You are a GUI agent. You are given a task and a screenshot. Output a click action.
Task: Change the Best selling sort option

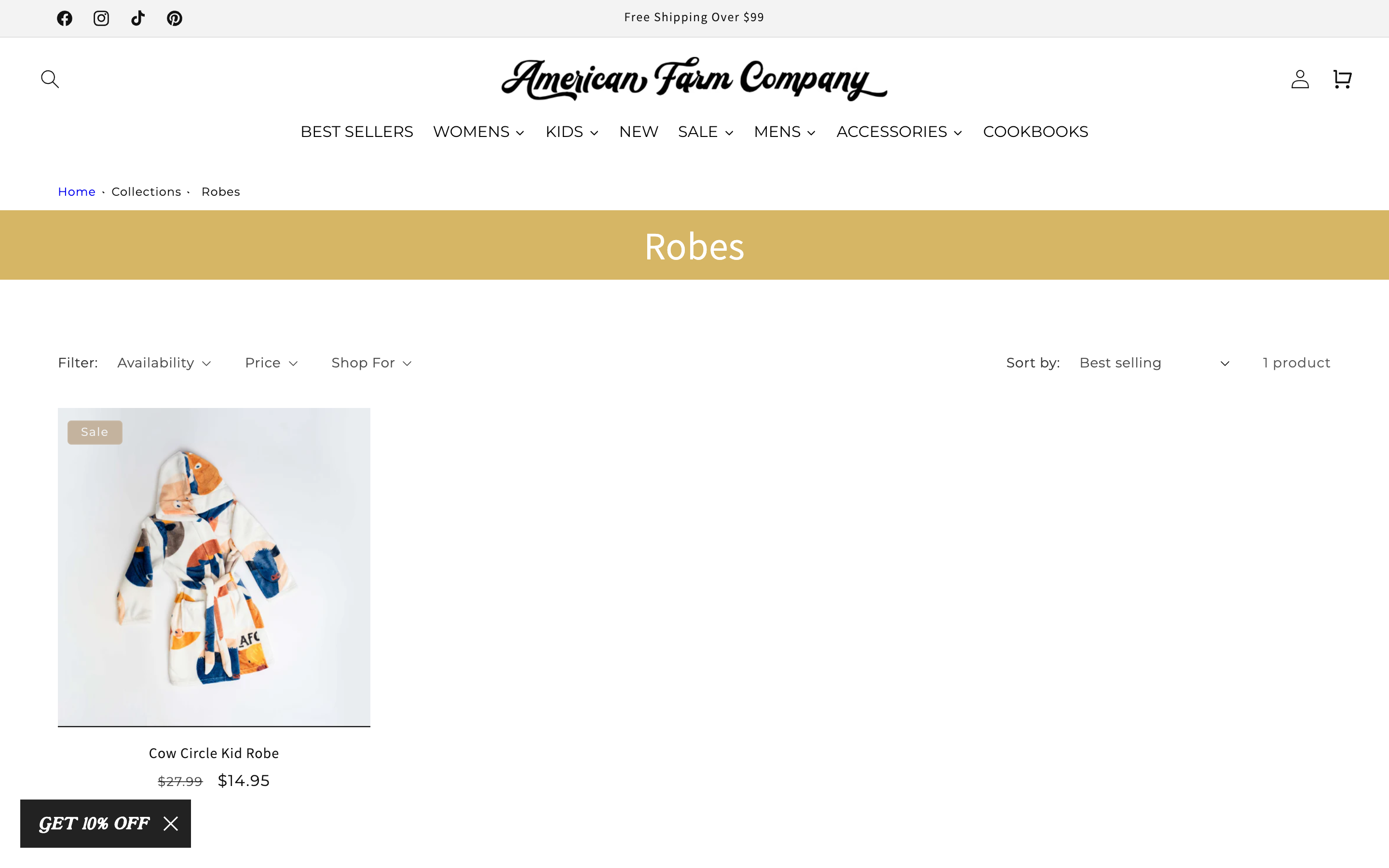click(1154, 363)
